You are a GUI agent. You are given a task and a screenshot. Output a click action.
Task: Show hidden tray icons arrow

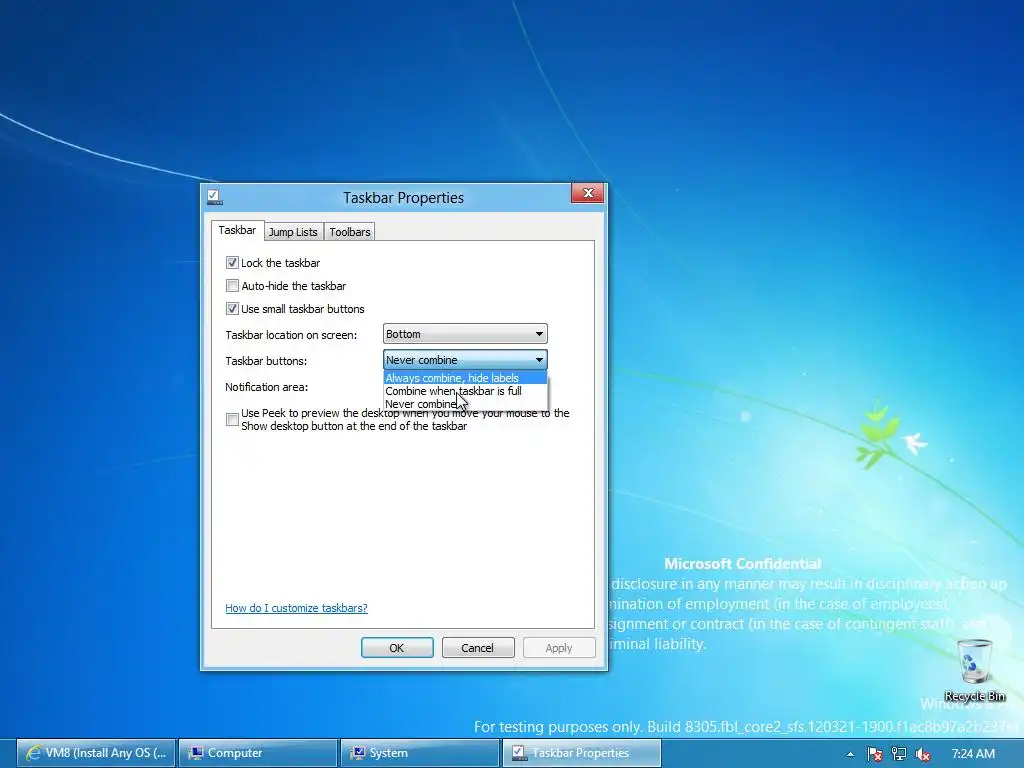point(850,754)
